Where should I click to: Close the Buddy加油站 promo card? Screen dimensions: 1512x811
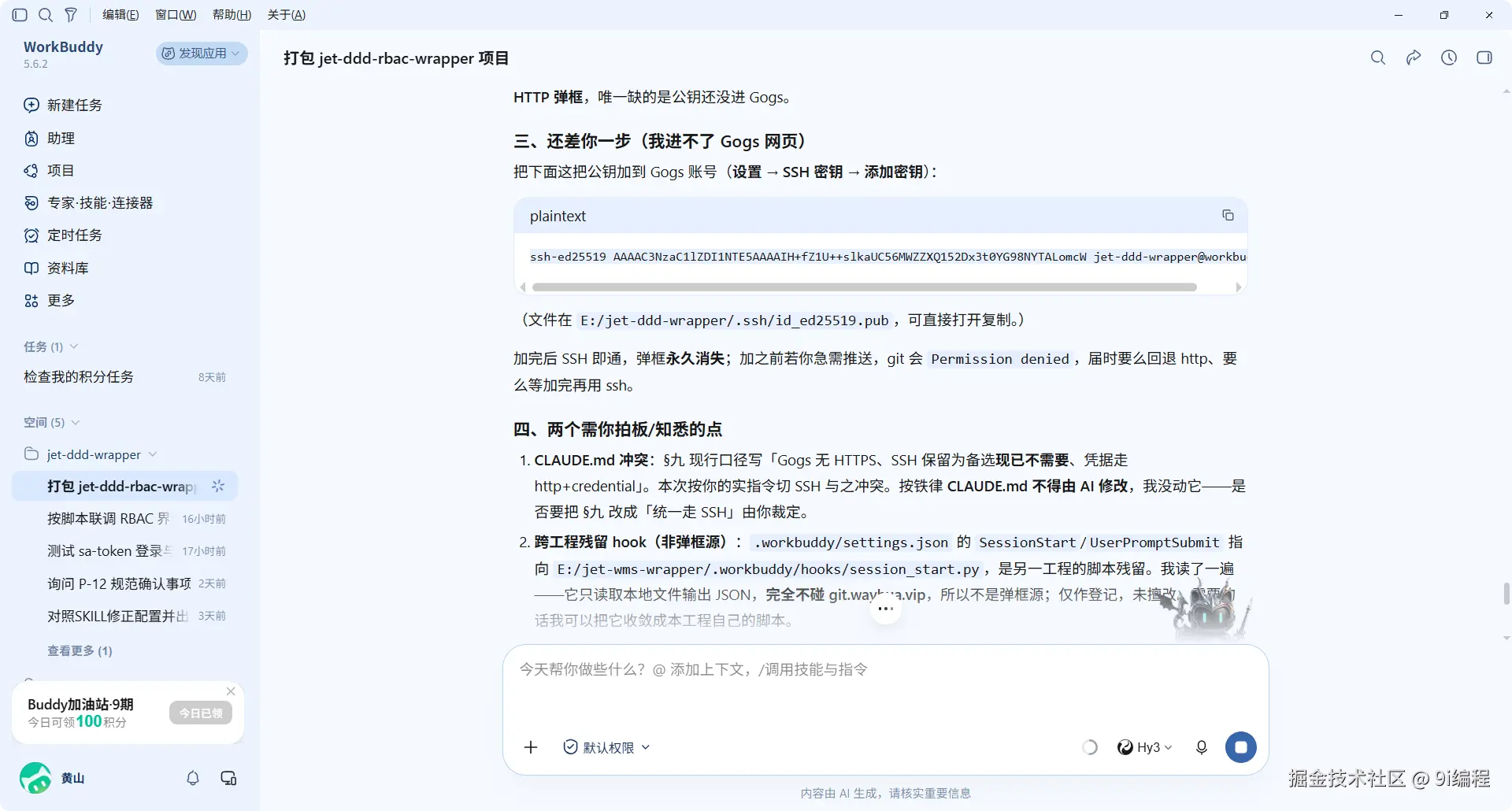pos(231,691)
